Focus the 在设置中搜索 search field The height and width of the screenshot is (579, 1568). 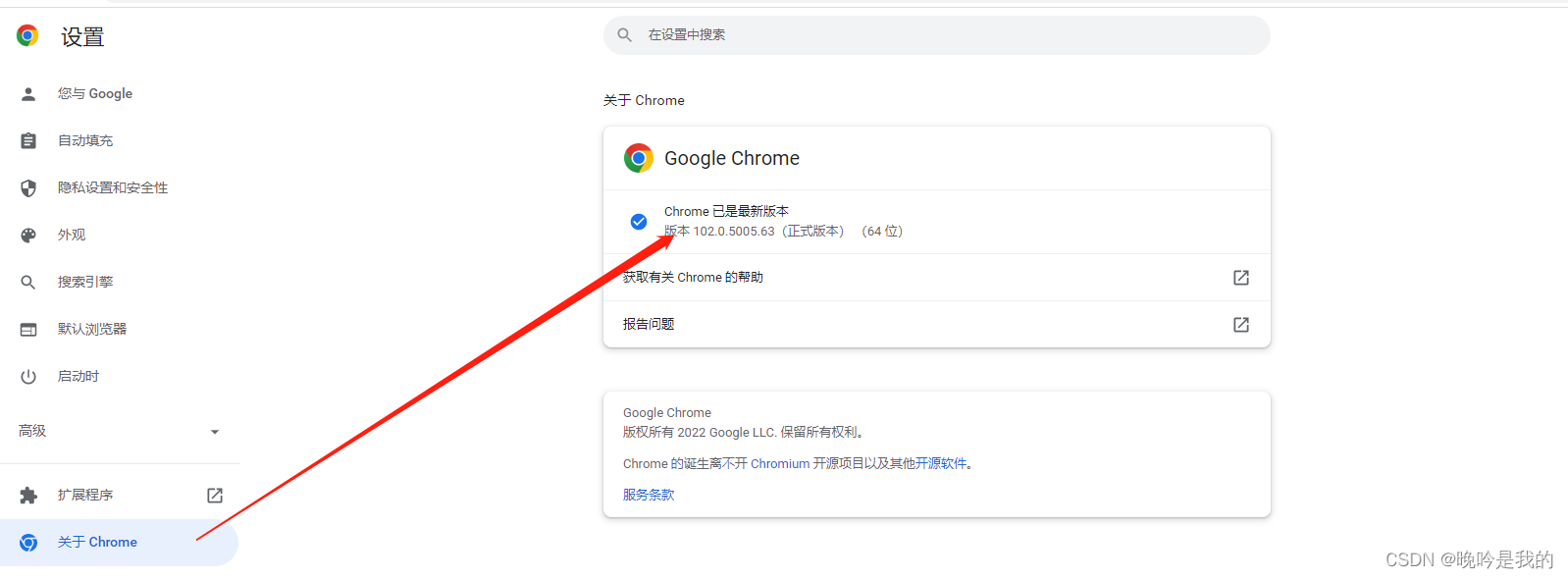pos(937,35)
